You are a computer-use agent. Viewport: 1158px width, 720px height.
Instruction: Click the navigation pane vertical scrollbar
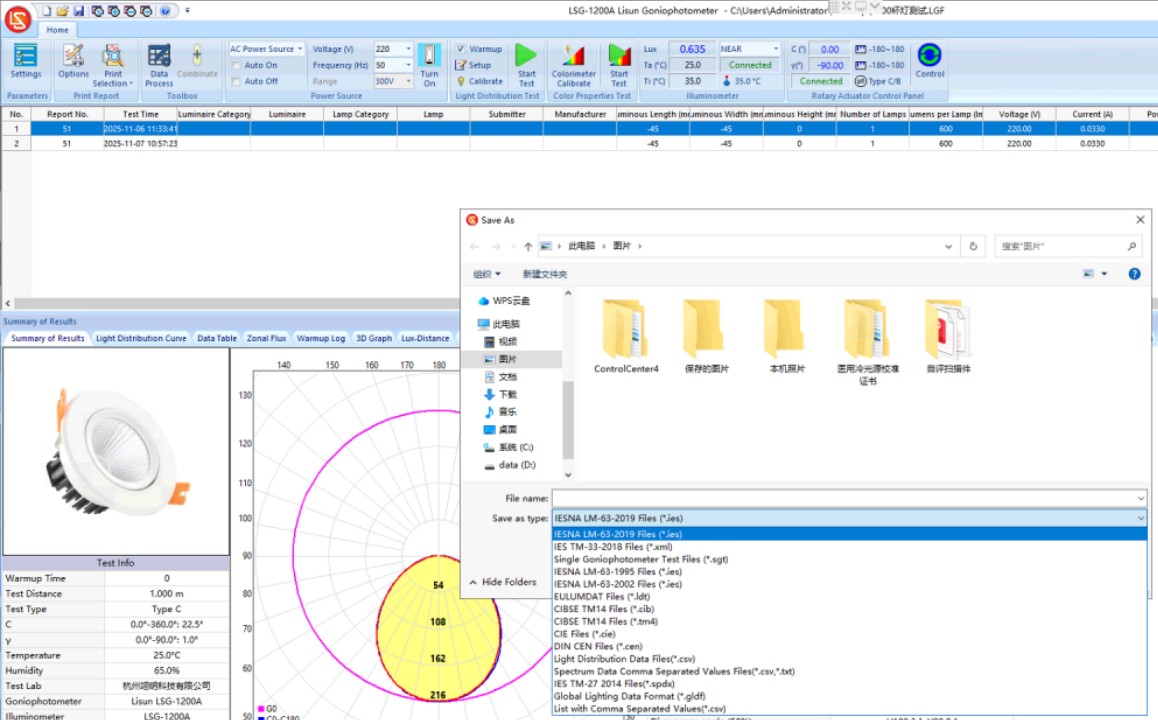coord(567,420)
